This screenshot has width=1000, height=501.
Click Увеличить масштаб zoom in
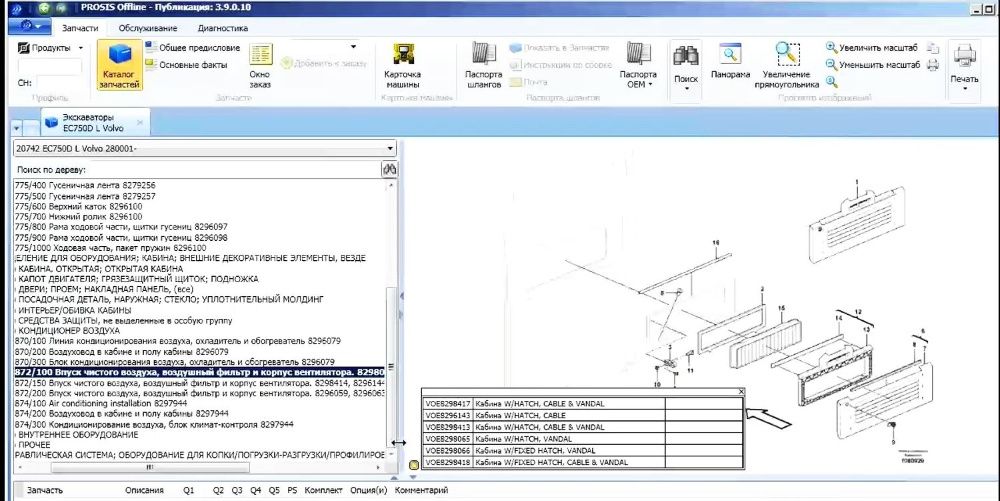(x=872, y=48)
